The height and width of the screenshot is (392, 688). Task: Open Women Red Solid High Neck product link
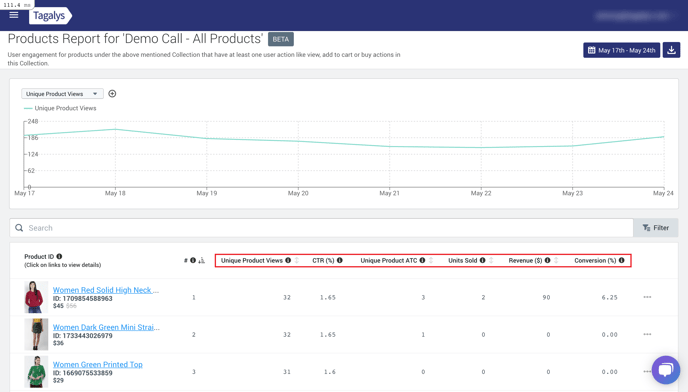(106, 290)
